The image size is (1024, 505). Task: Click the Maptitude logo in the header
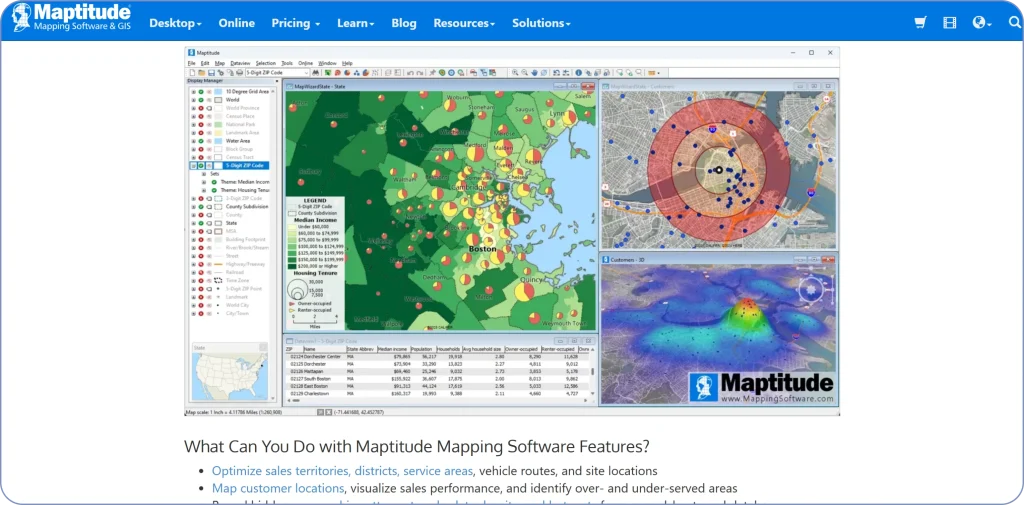[71, 18]
